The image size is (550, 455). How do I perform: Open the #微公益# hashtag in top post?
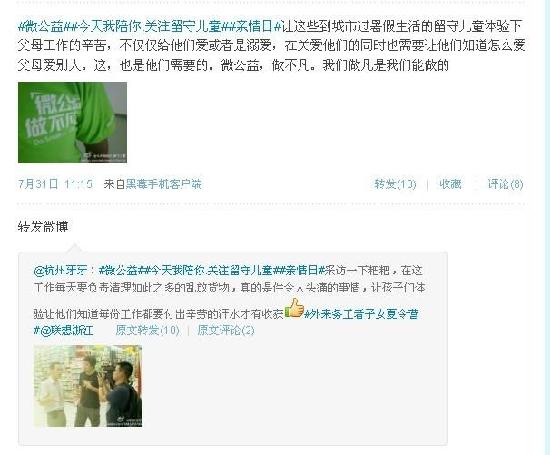coord(43,26)
